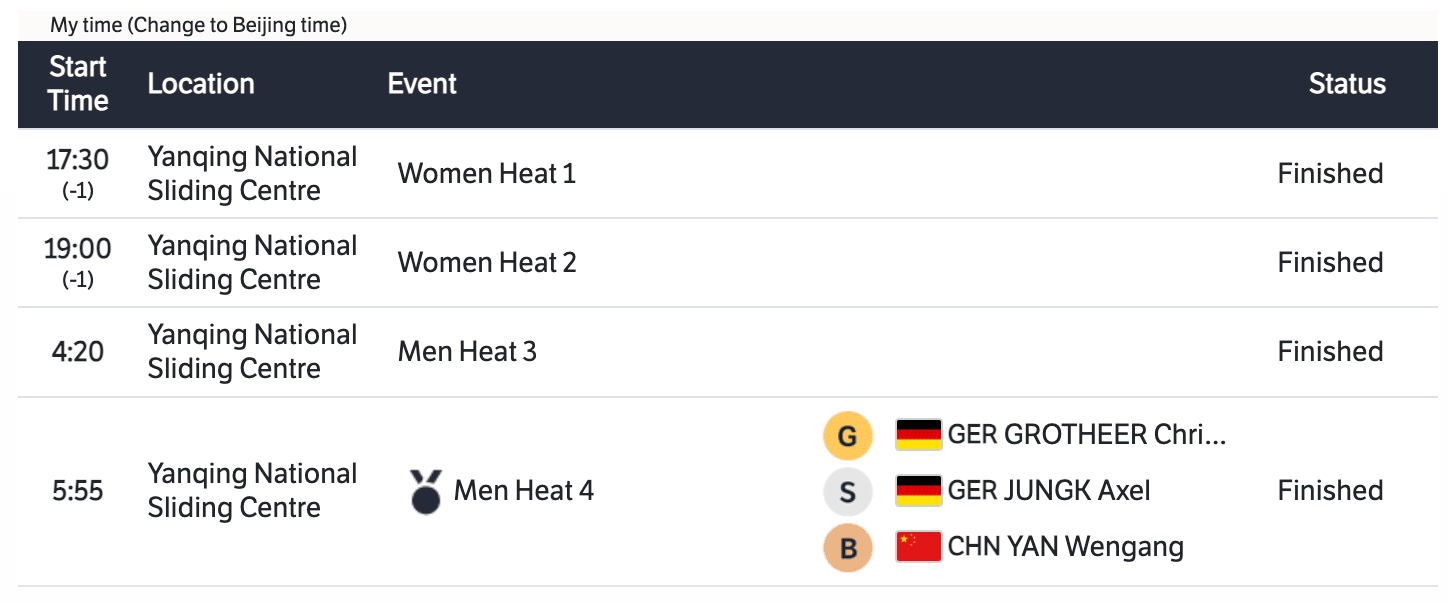Click the Start Time column header

(78, 84)
